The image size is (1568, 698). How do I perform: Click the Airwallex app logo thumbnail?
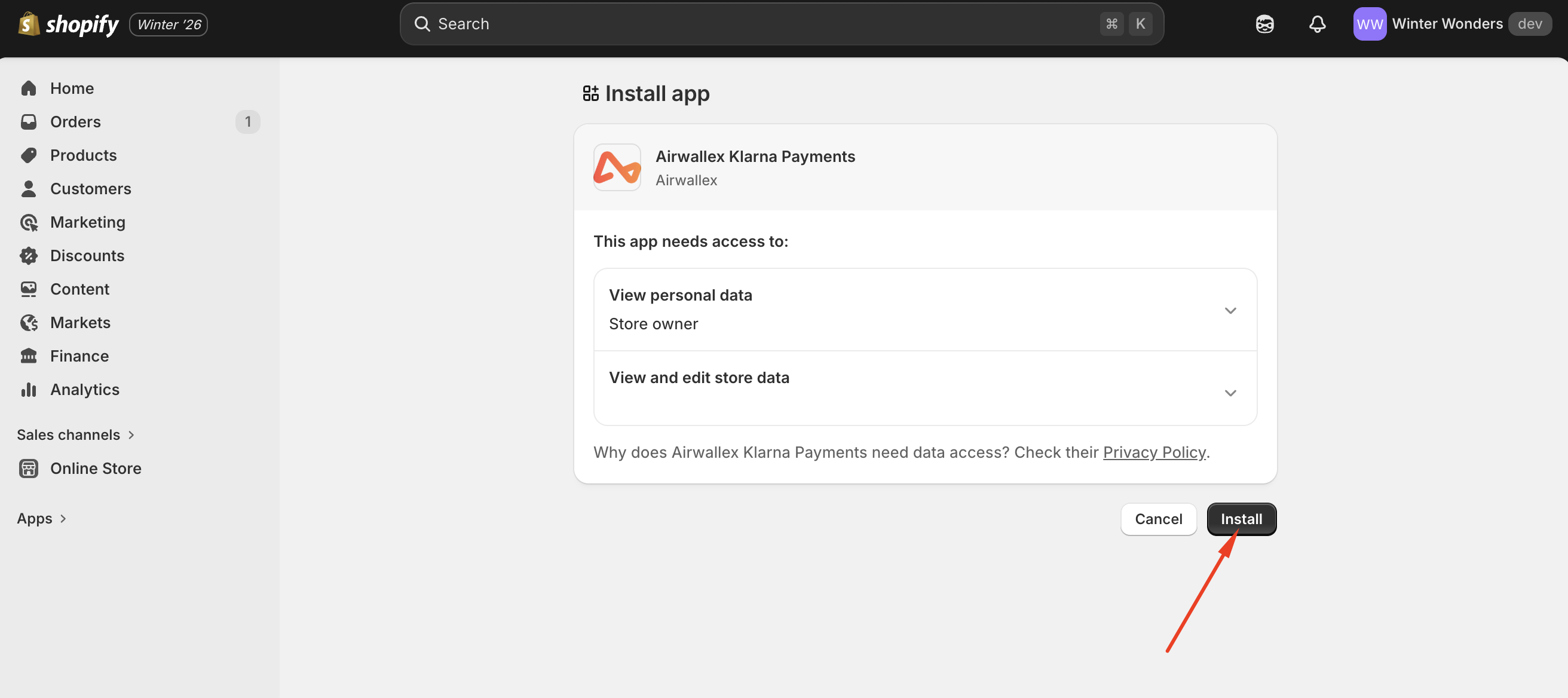[617, 167]
